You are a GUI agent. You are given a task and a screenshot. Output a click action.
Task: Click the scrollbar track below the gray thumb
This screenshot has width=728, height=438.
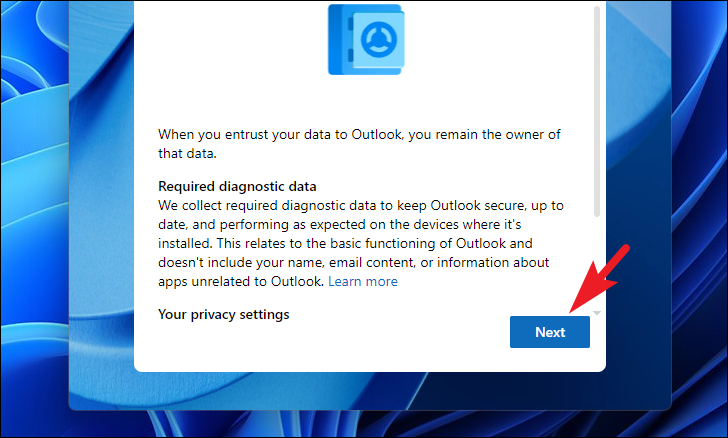(x=597, y=262)
